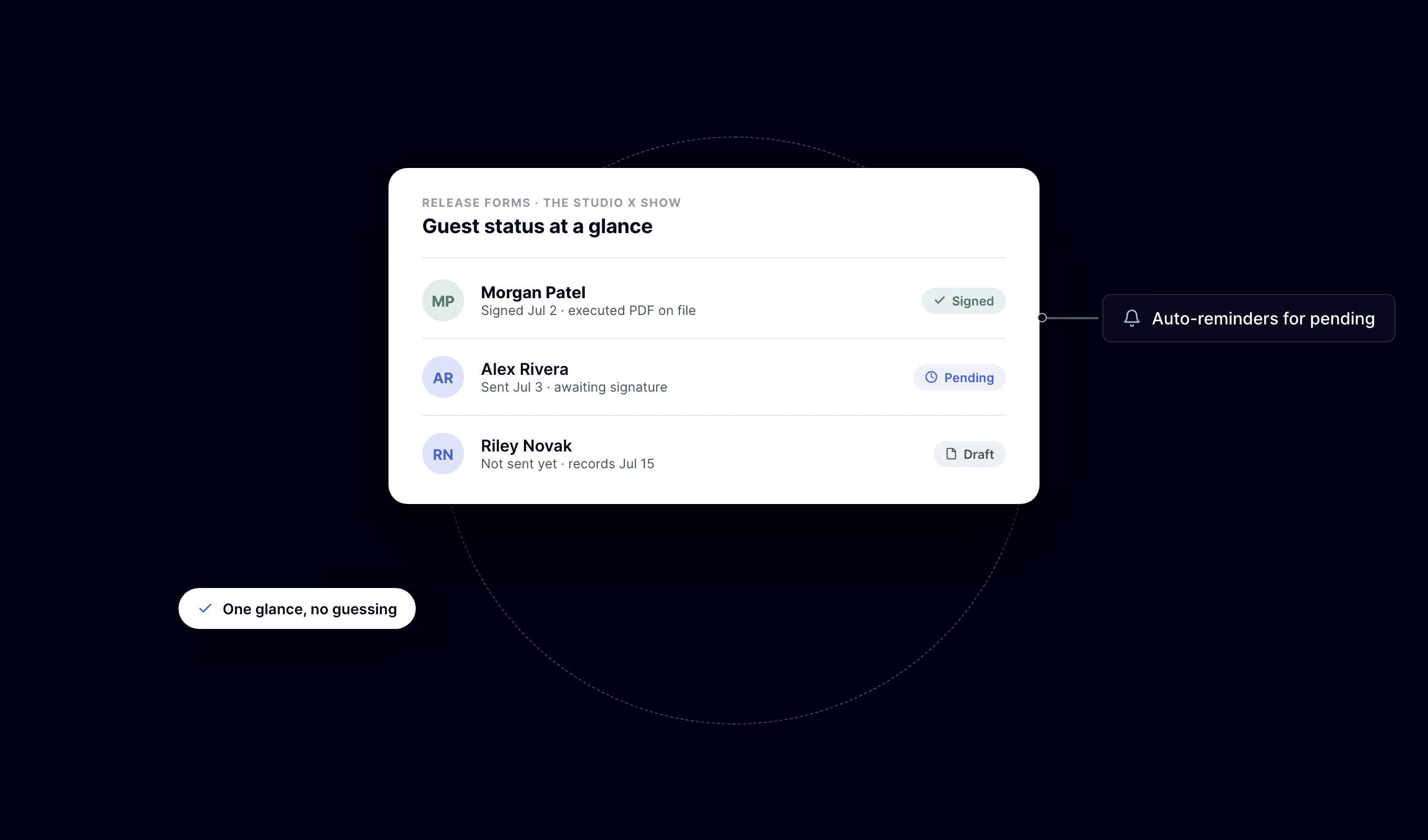
Task: Open the Signed status badge for Morgan Patel
Action: [x=963, y=300]
